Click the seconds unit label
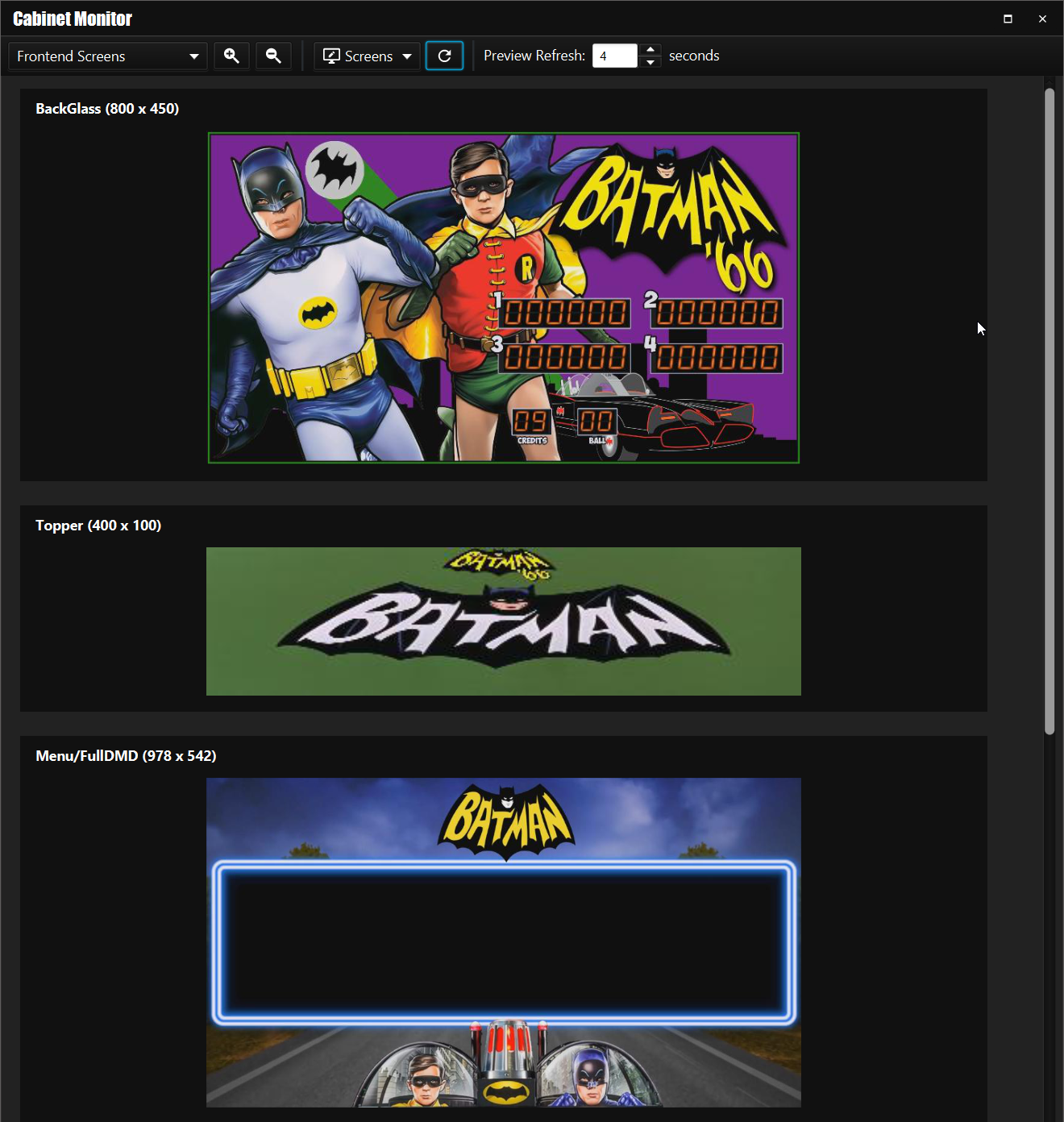 [x=694, y=56]
